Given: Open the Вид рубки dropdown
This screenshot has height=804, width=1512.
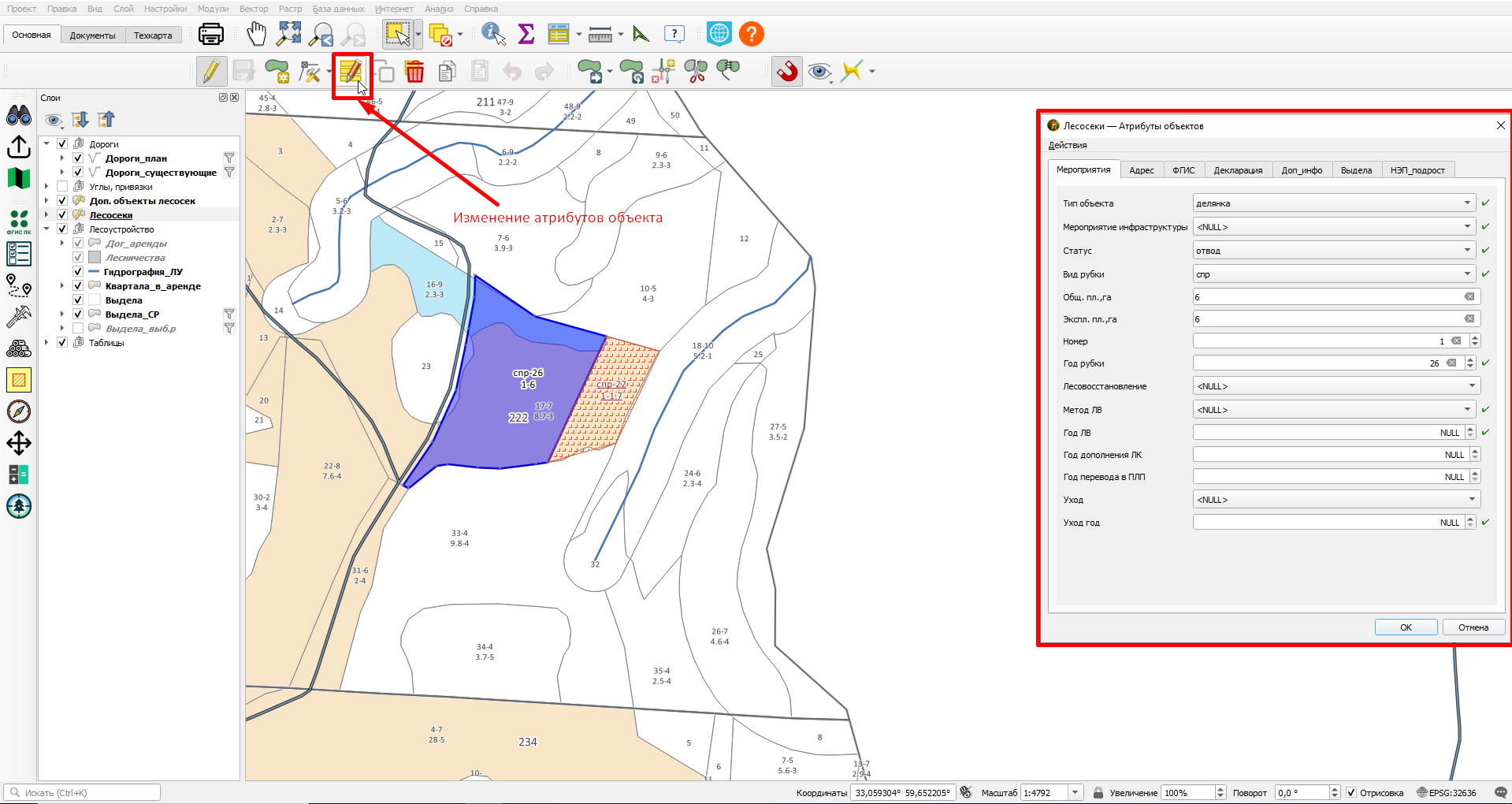Looking at the screenshot, I should tap(1334, 274).
